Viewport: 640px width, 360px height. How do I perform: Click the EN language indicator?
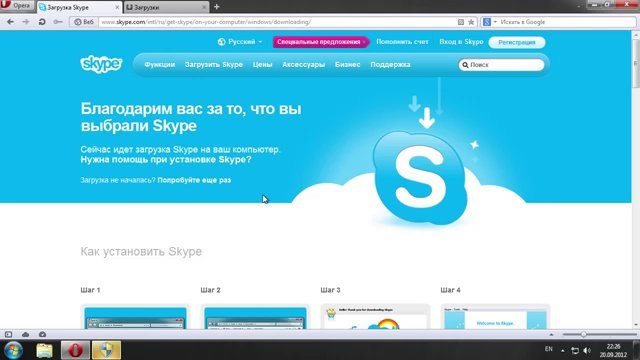click(x=549, y=349)
